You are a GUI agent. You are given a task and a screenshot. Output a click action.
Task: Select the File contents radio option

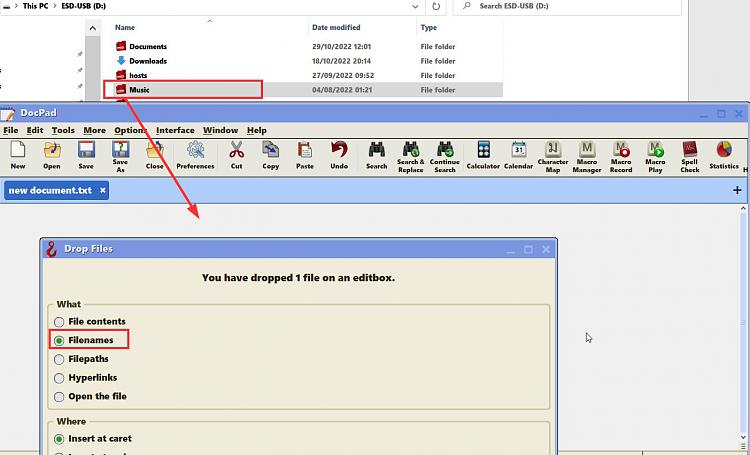point(59,322)
